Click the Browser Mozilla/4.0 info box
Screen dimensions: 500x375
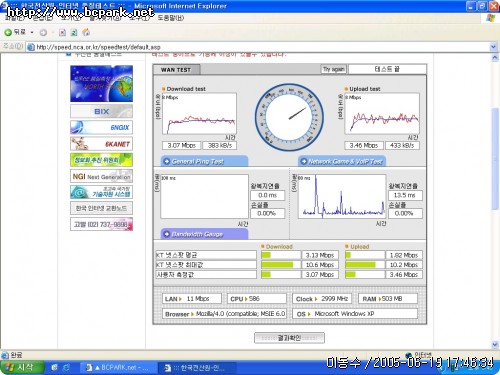(224, 314)
